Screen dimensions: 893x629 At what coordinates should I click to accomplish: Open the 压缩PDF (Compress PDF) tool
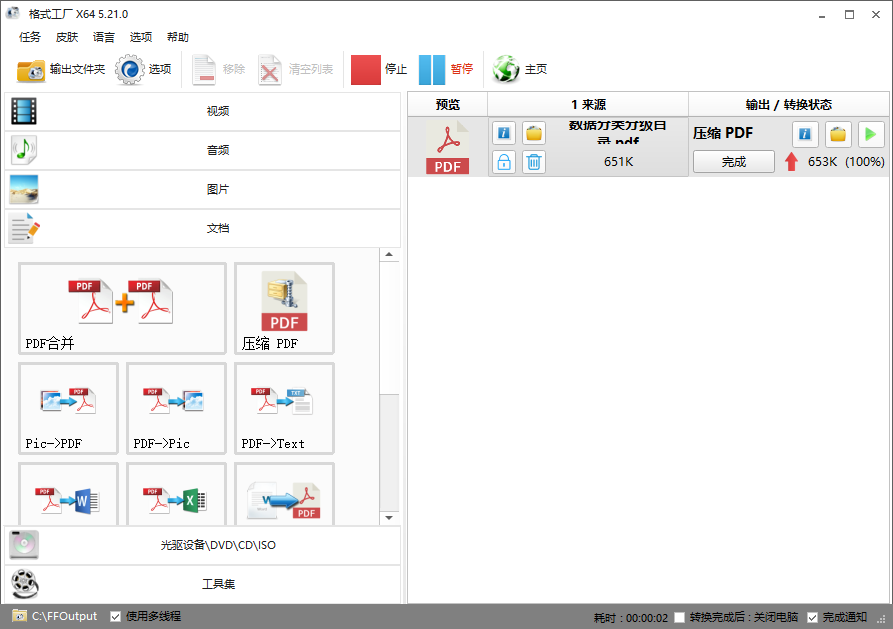[x=284, y=308]
